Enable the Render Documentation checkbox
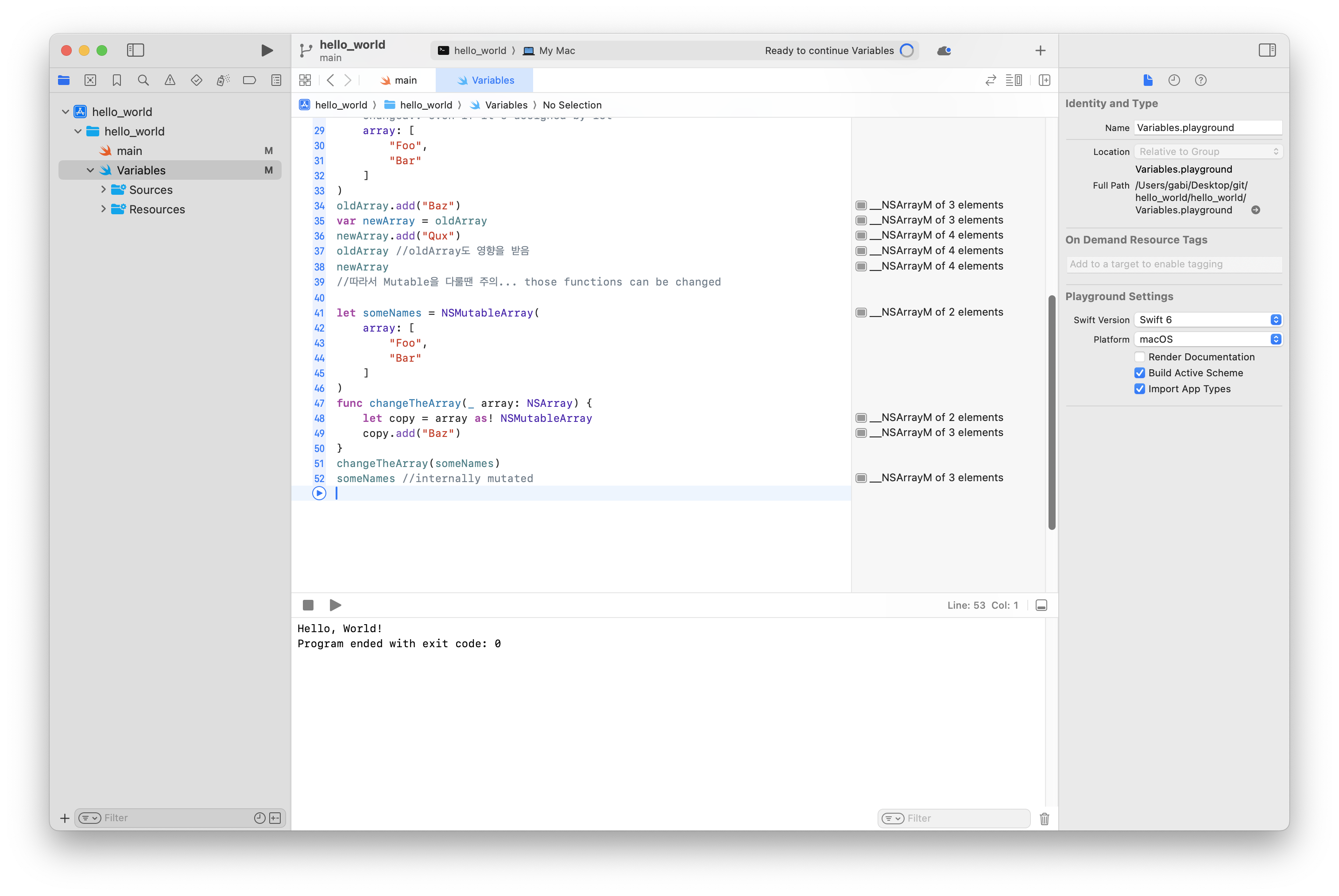Screen dimensions: 1339x896 point(1140,357)
